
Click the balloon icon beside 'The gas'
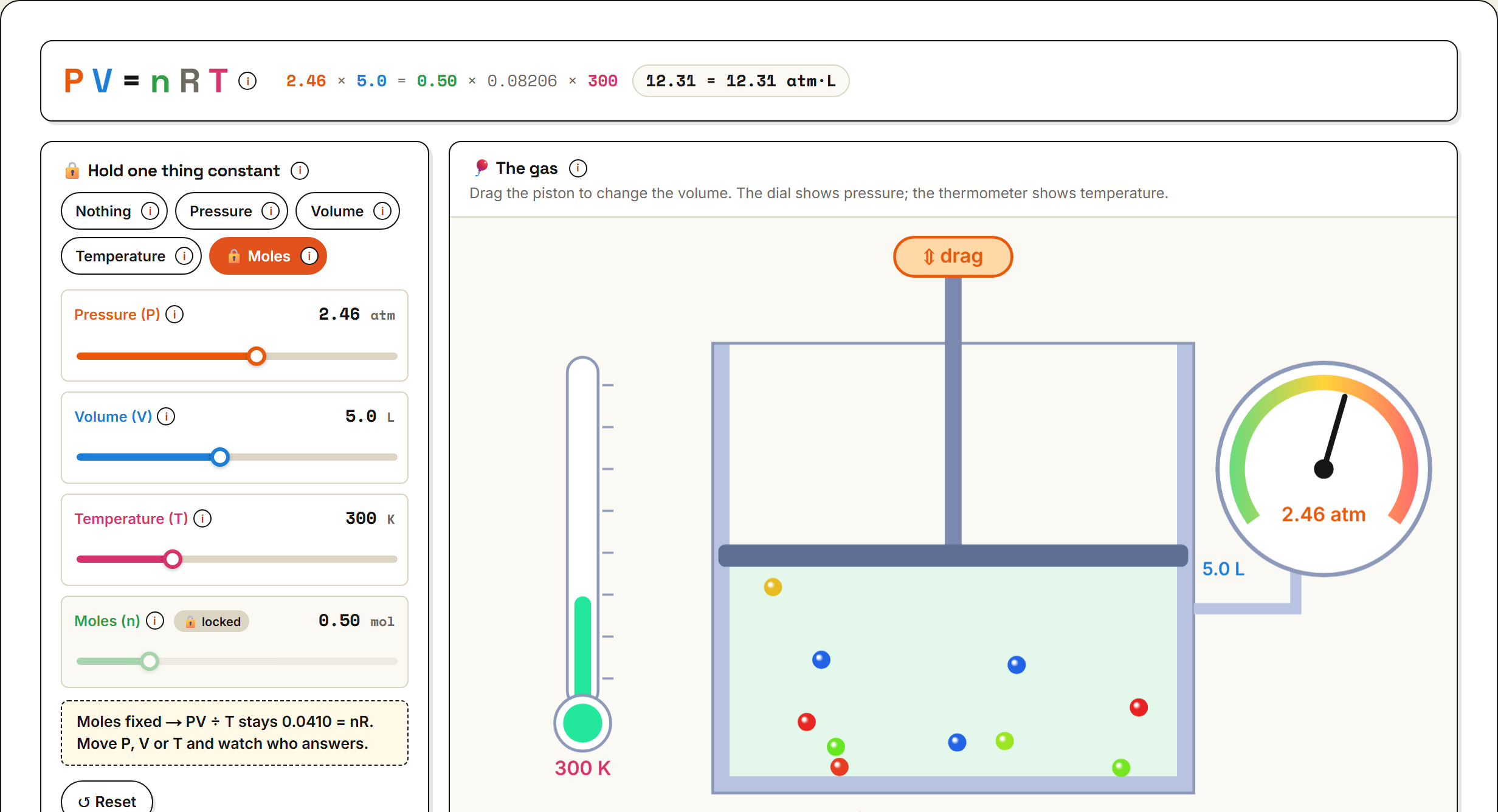click(x=481, y=167)
